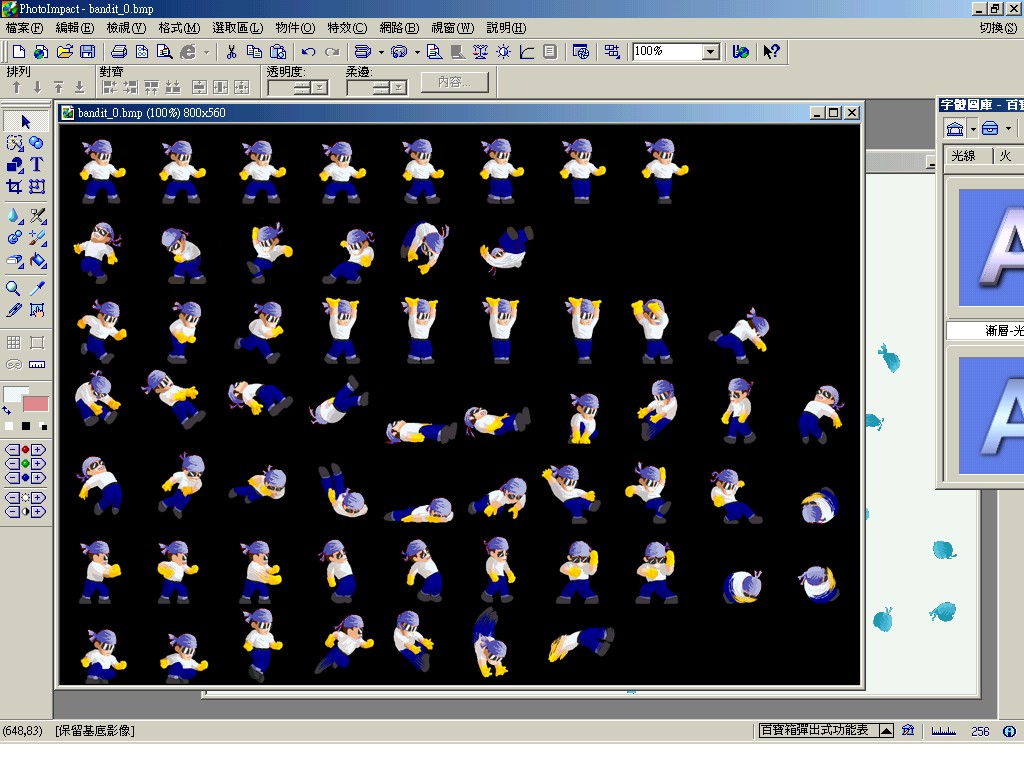Undo the last action
The height and width of the screenshot is (768, 1024).
tap(308, 52)
